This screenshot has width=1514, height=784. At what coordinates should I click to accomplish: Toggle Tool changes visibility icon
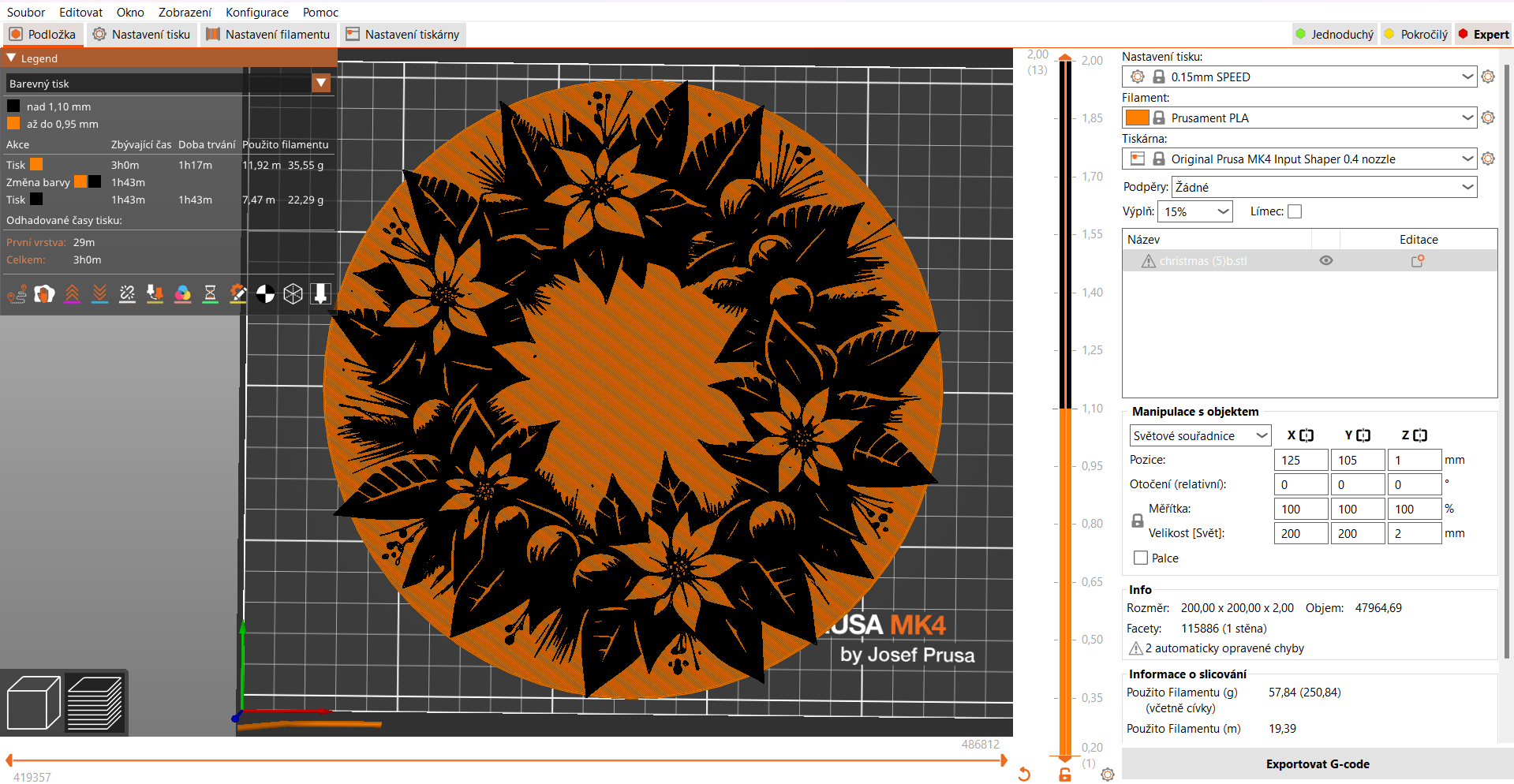point(155,294)
